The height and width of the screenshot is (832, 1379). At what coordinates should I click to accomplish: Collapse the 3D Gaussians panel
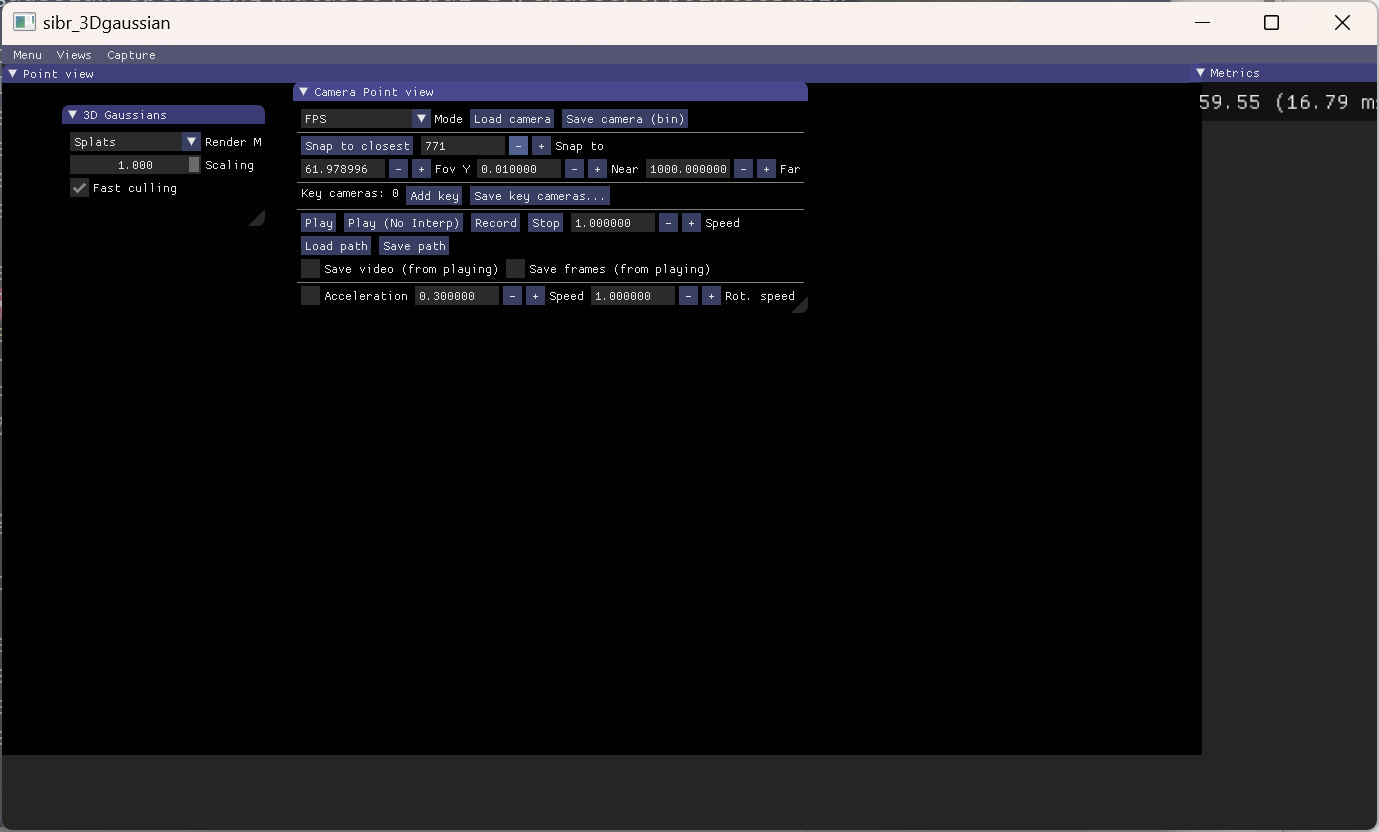72,114
